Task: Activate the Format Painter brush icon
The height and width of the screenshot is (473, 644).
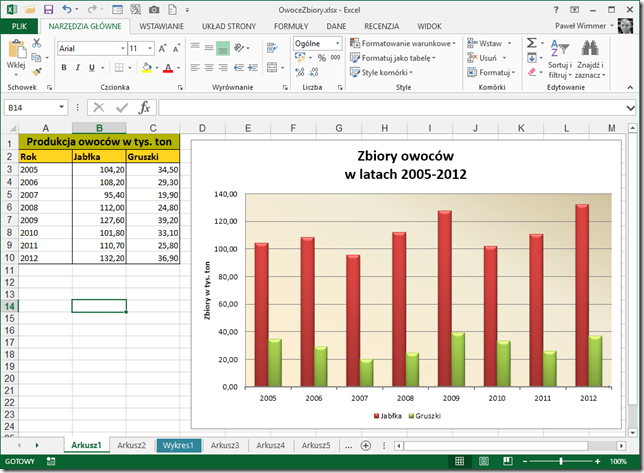Action: [37, 72]
